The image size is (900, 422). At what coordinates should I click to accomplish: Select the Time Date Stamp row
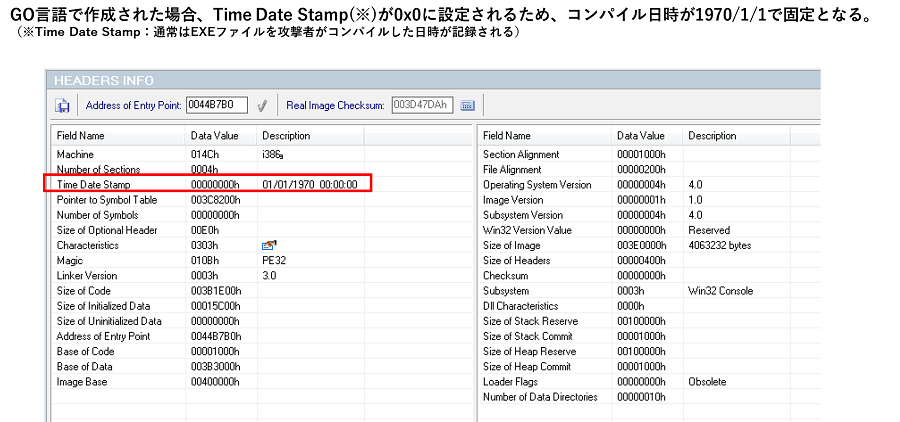(94, 185)
